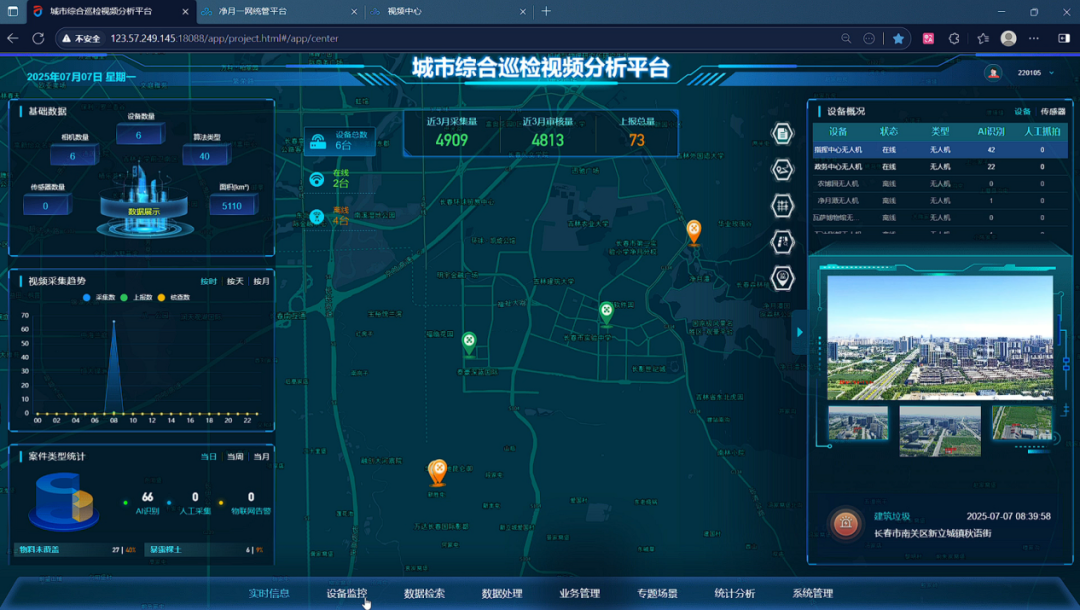Toggle 核查数 legend in trend chart
This screenshot has width=1080, height=610.
174,297
